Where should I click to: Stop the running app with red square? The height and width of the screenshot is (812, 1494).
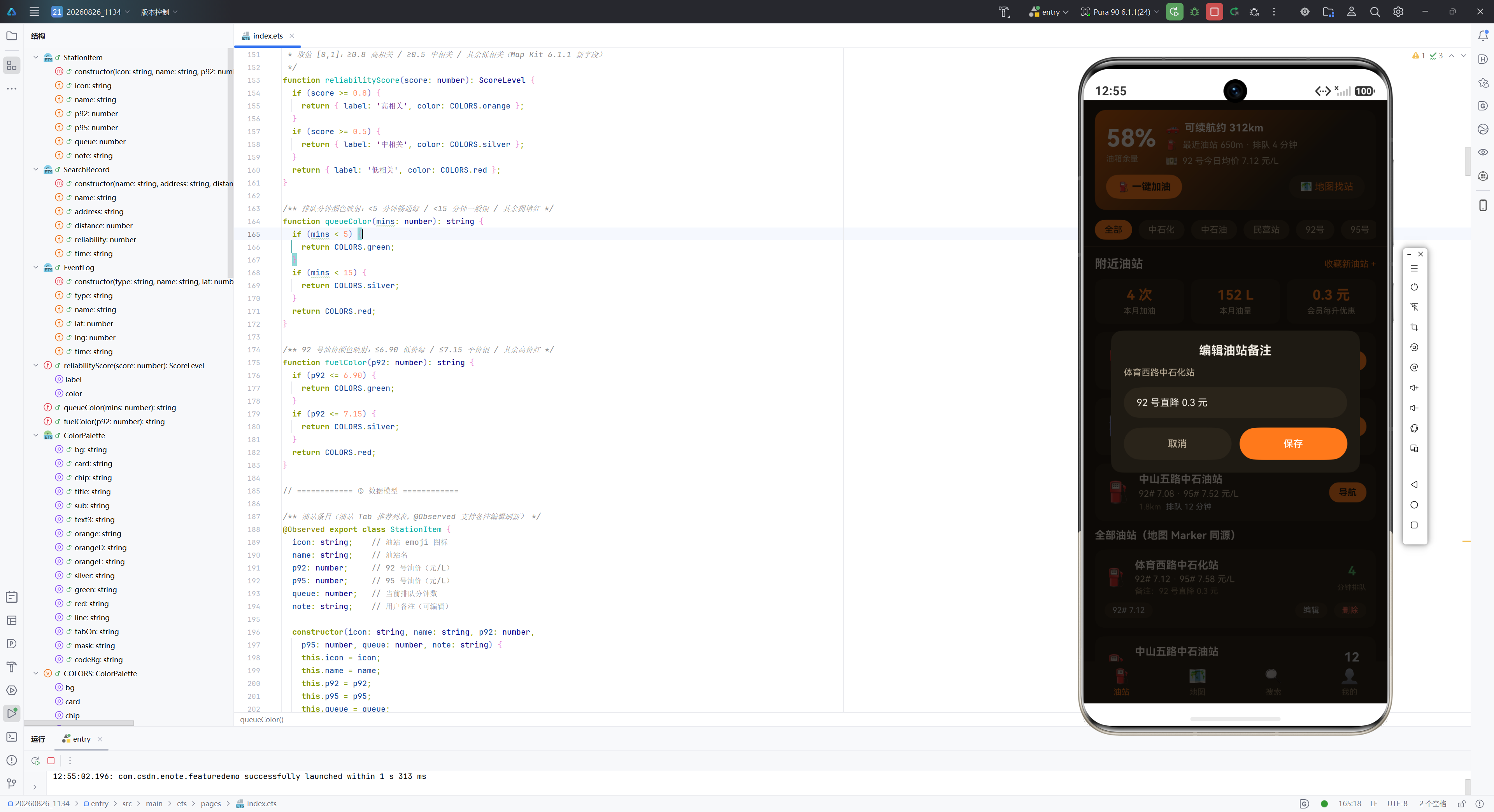point(1214,12)
